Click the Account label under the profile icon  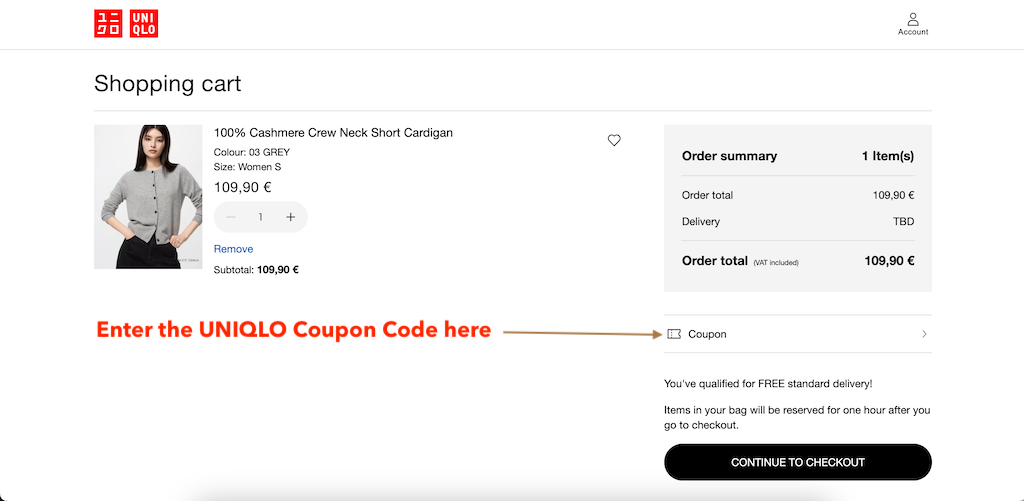pos(913,32)
